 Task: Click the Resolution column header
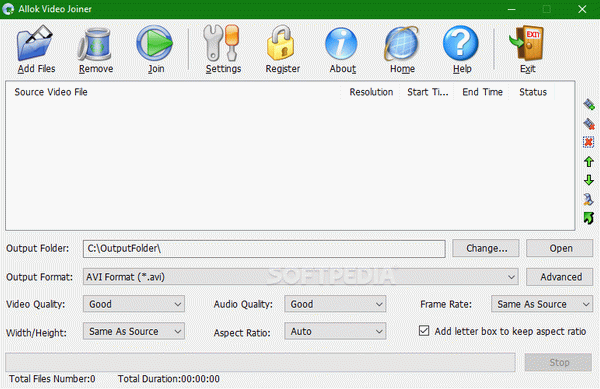tap(371, 92)
